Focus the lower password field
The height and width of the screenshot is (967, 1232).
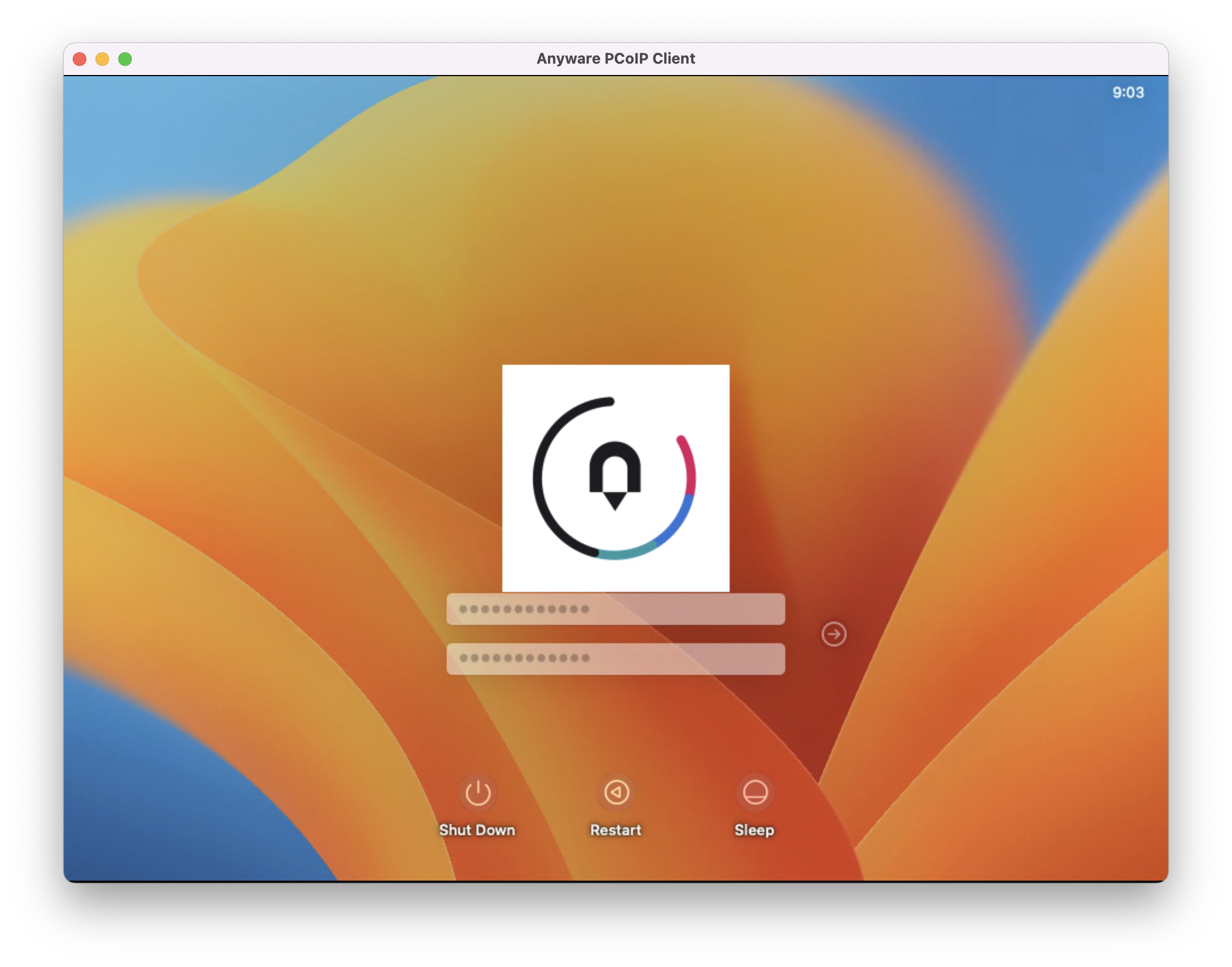coord(615,658)
